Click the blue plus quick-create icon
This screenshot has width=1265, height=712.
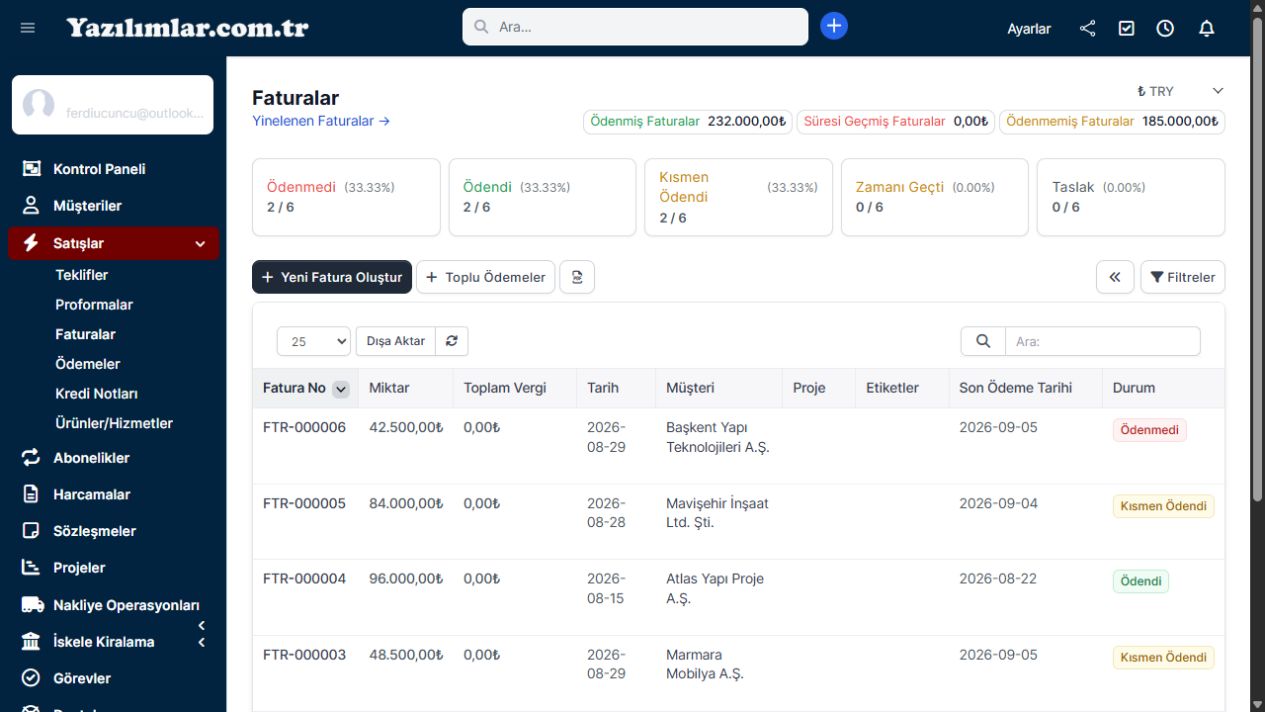(x=834, y=26)
